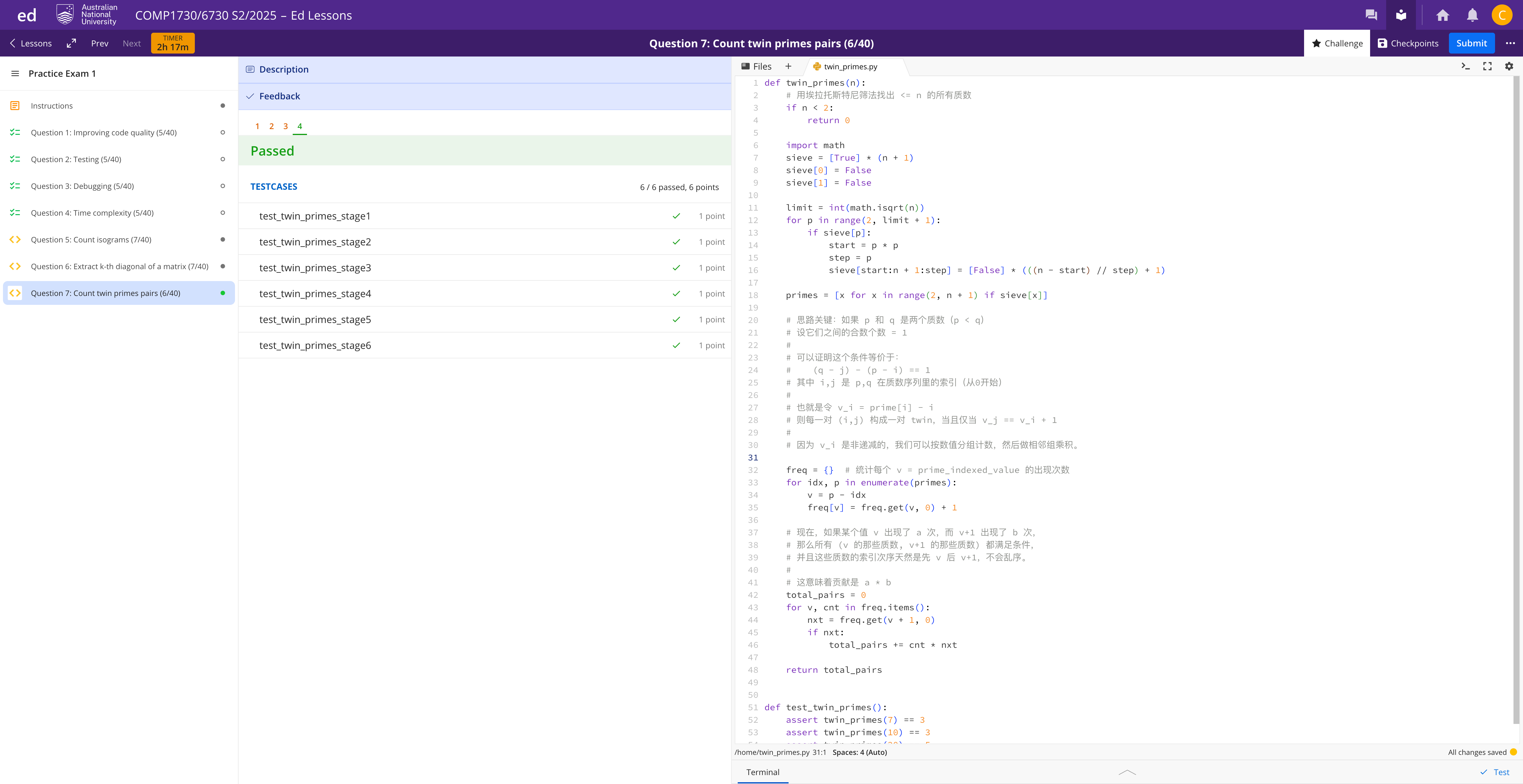The width and height of the screenshot is (1523, 784).
Task: Open the notifications bell
Action: pos(1472,15)
